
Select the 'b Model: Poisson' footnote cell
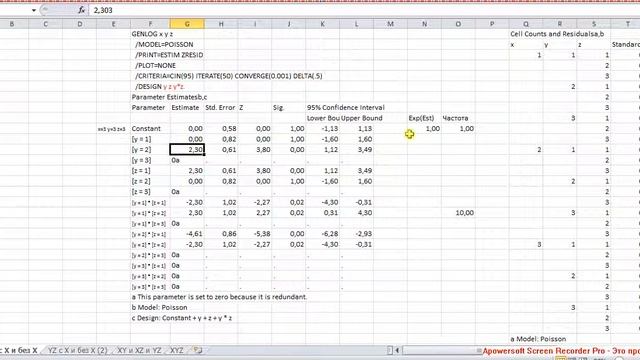(160, 307)
